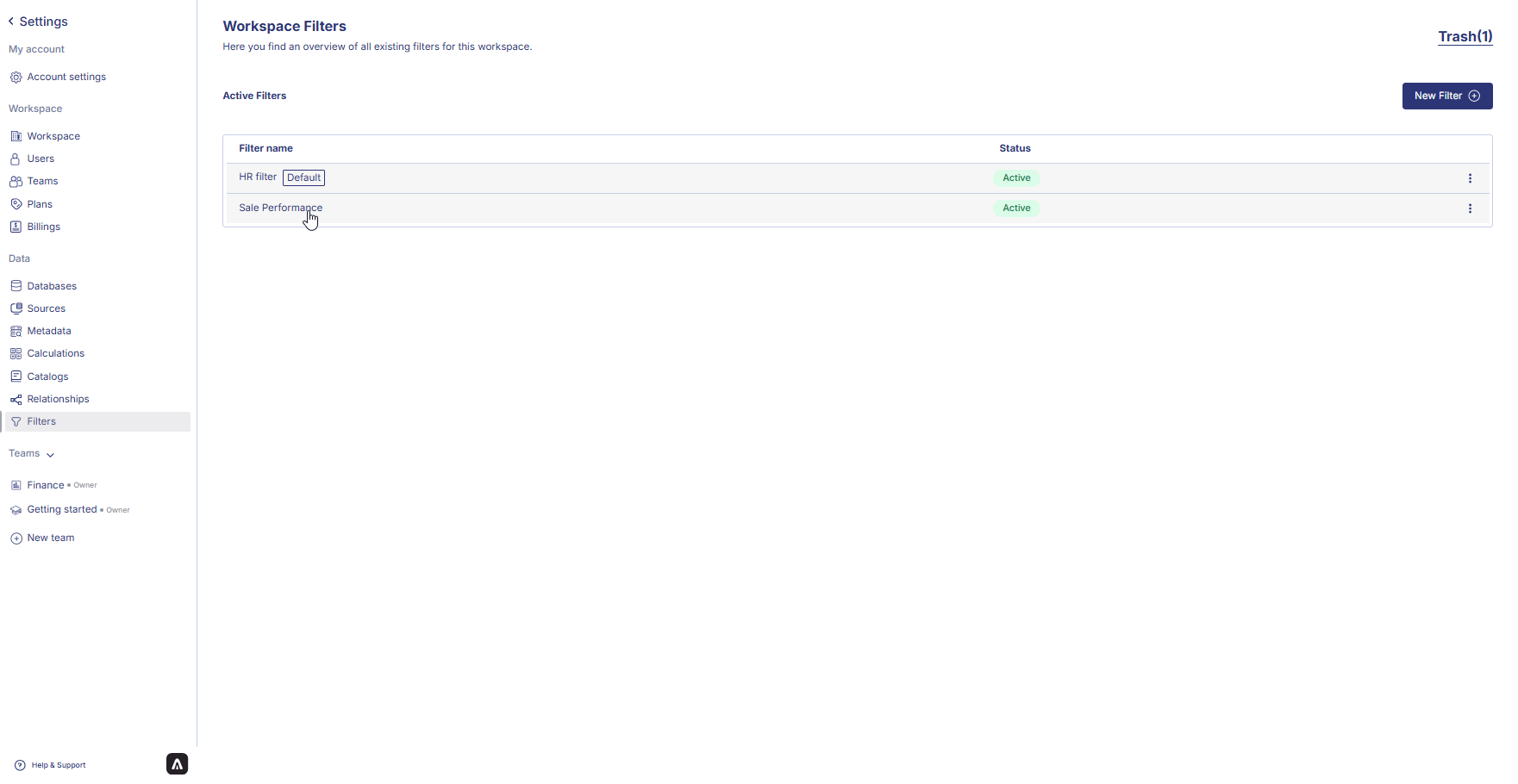Open the Trash(1) link
The width and height of the screenshot is (1518, 784).
click(1465, 36)
